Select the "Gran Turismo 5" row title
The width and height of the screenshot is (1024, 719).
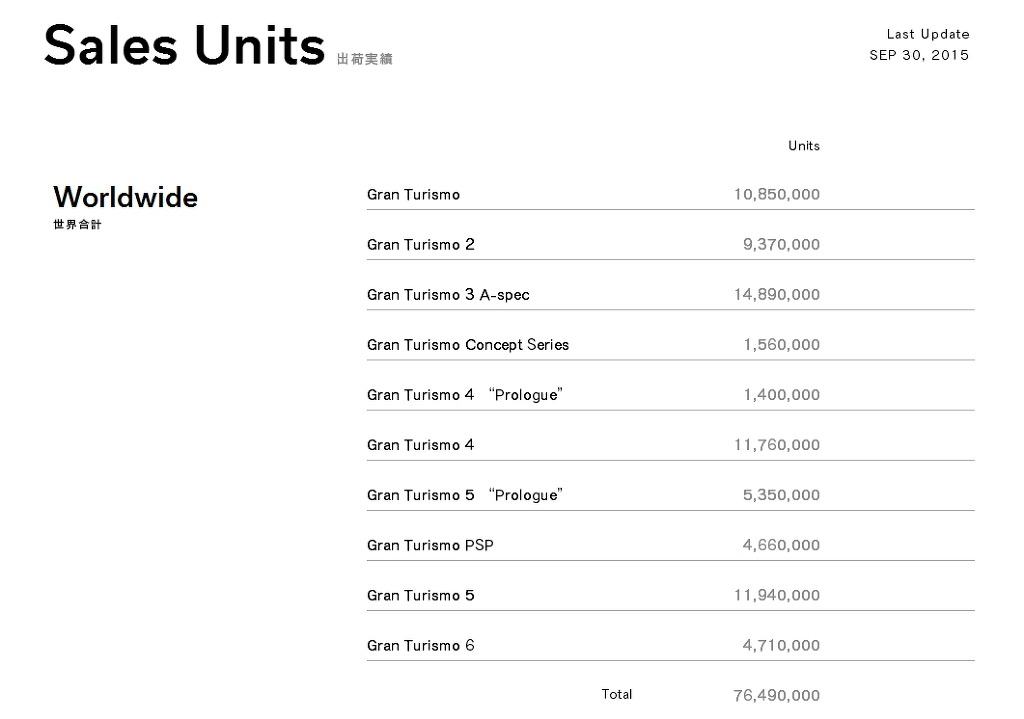(x=421, y=596)
